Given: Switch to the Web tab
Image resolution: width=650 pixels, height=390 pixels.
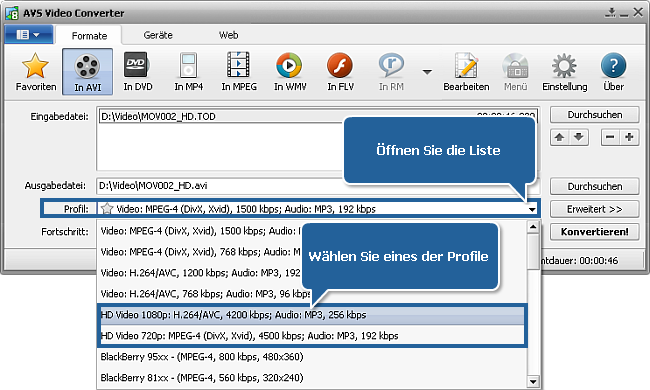Looking at the screenshot, I should click(x=228, y=35).
